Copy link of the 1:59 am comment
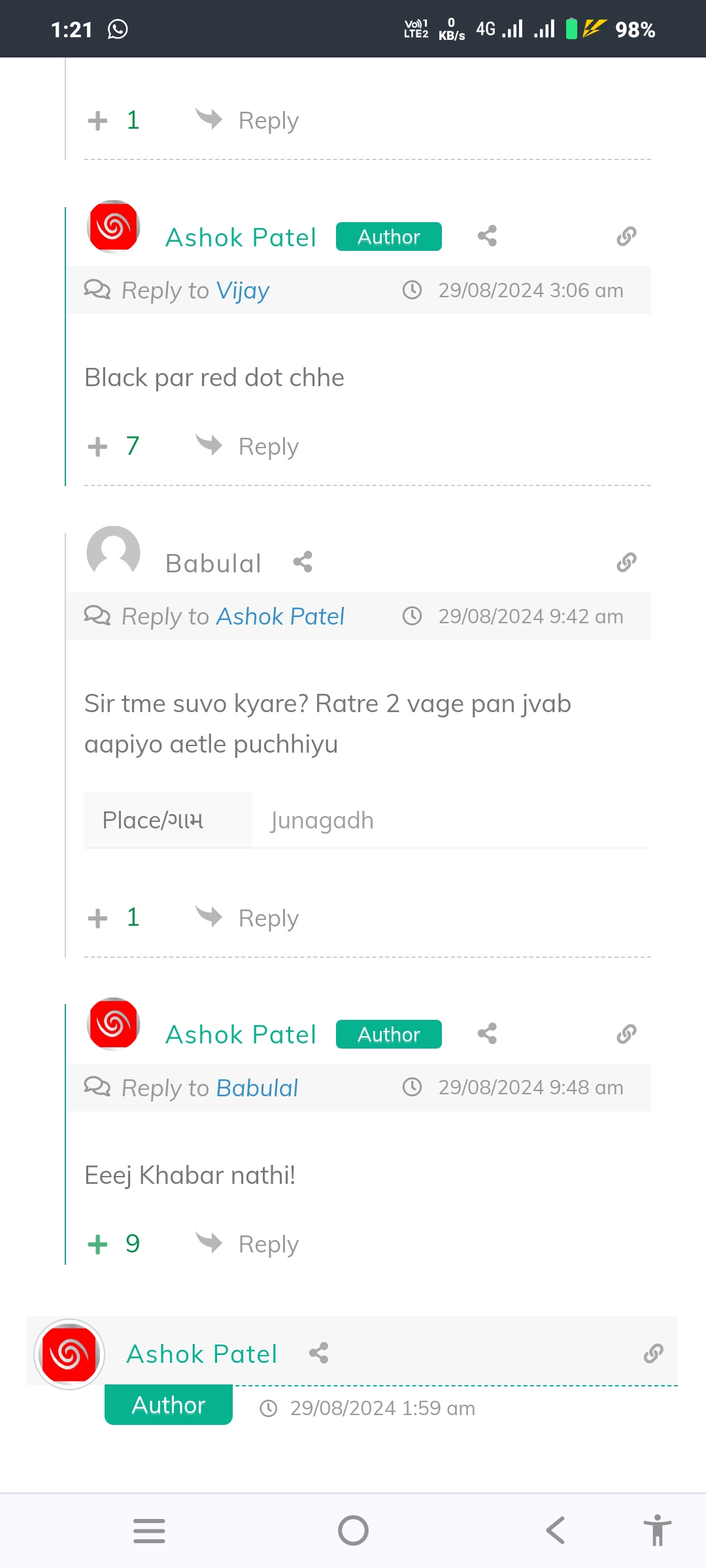The height and width of the screenshot is (1568, 706). click(653, 1353)
